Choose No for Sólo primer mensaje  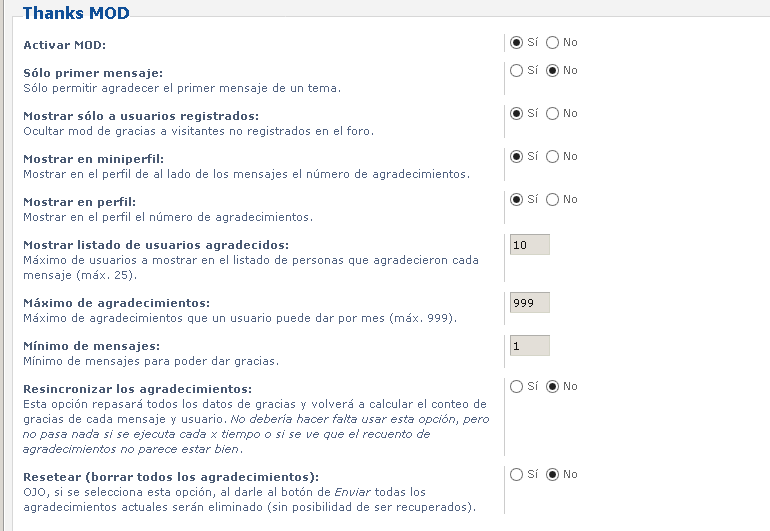(x=552, y=71)
